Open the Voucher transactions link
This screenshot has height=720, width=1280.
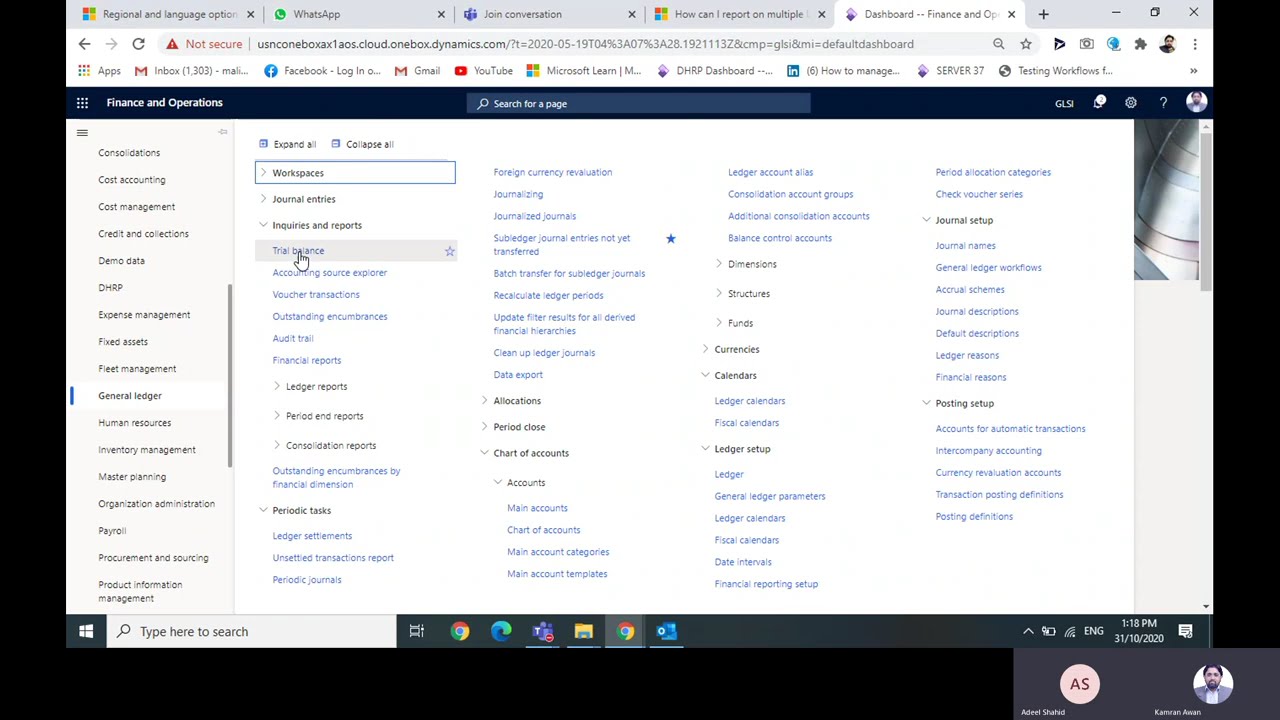(x=316, y=295)
